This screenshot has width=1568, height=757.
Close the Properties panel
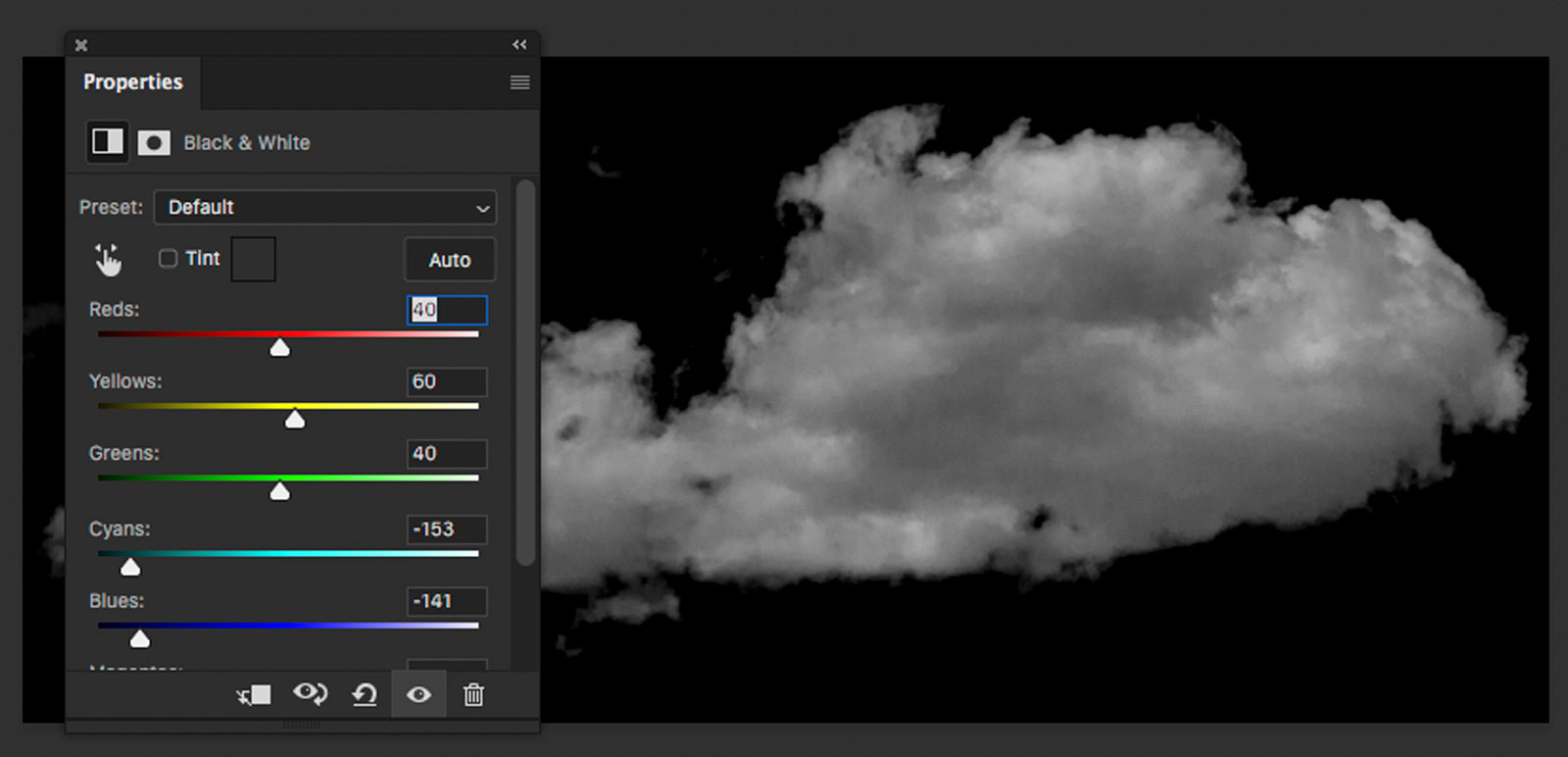pyautogui.click(x=81, y=45)
